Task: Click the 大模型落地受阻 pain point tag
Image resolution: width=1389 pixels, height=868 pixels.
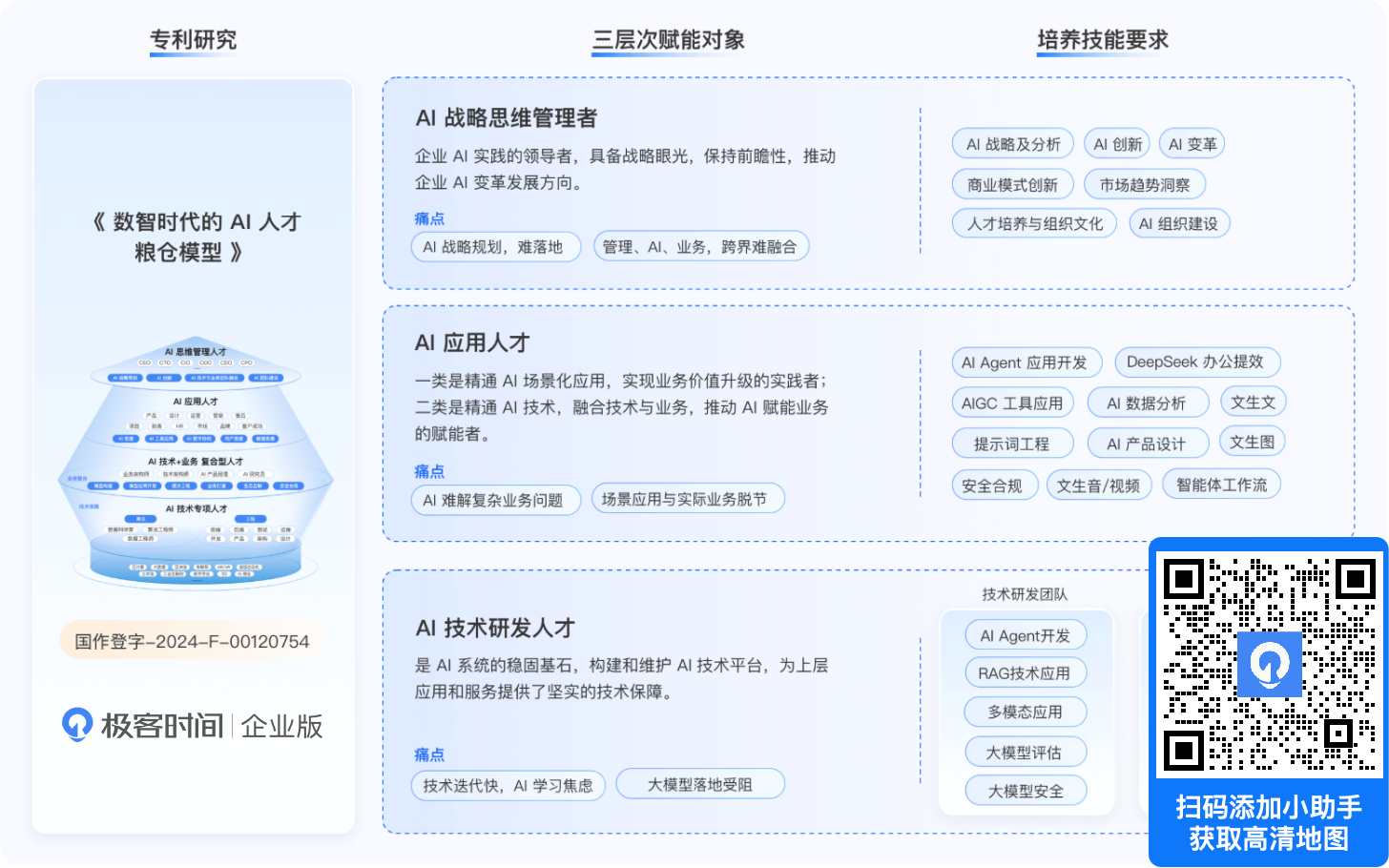Action: [x=701, y=784]
